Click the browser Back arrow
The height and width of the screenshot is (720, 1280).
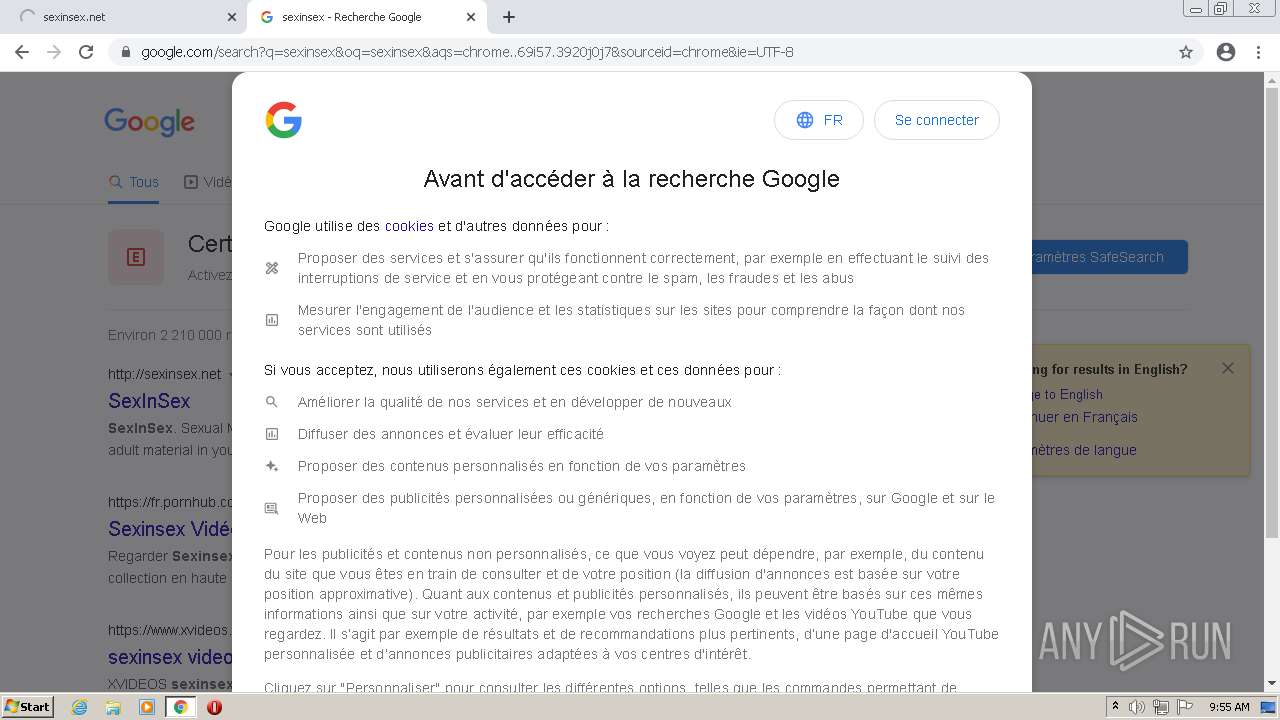tap(22, 52)
